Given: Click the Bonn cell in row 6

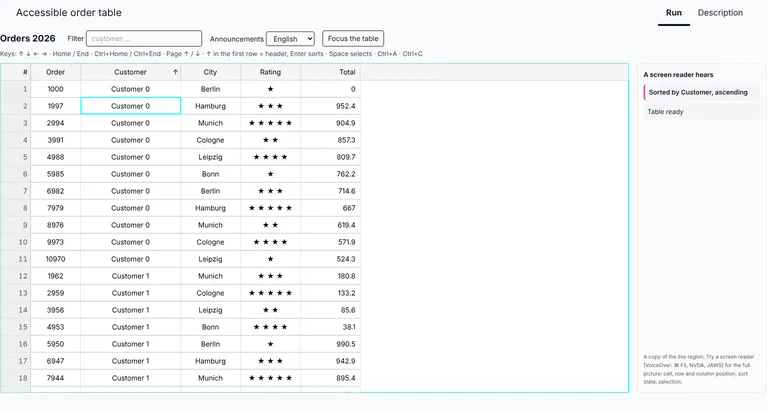Looking at the screenshot, I should [x=210, y=174].
